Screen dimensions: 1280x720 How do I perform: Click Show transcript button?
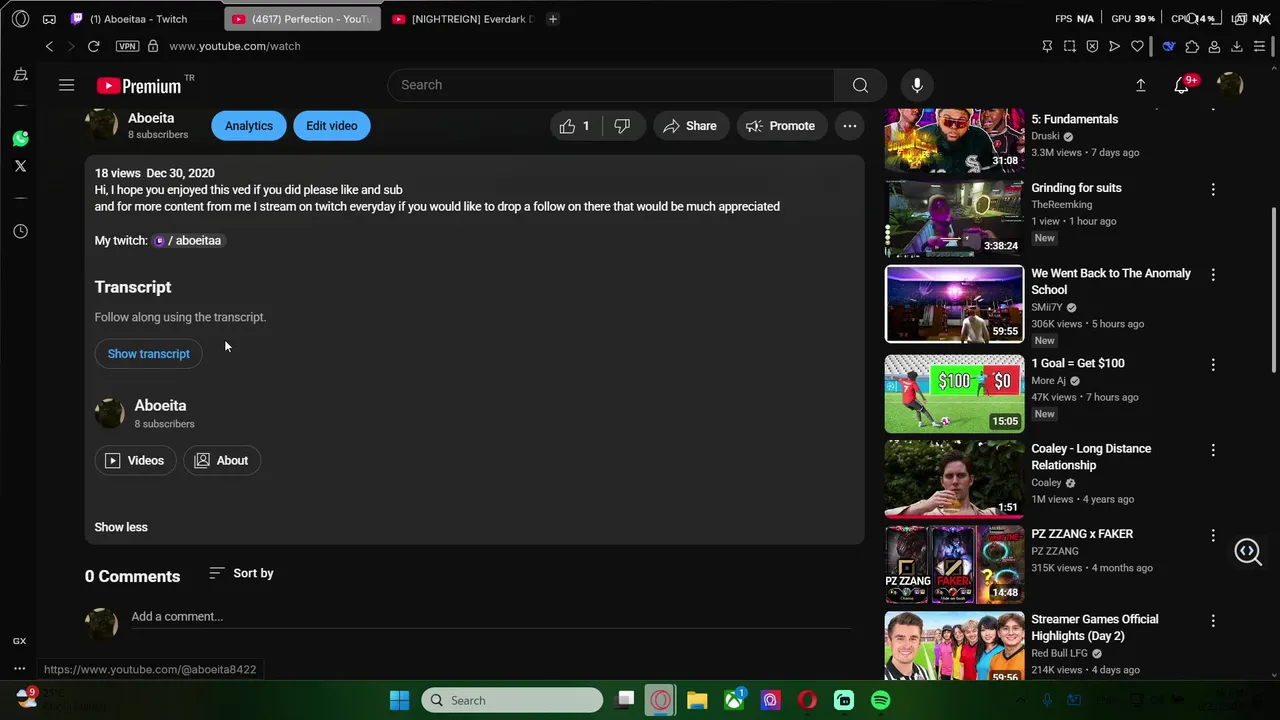[149, 354]
